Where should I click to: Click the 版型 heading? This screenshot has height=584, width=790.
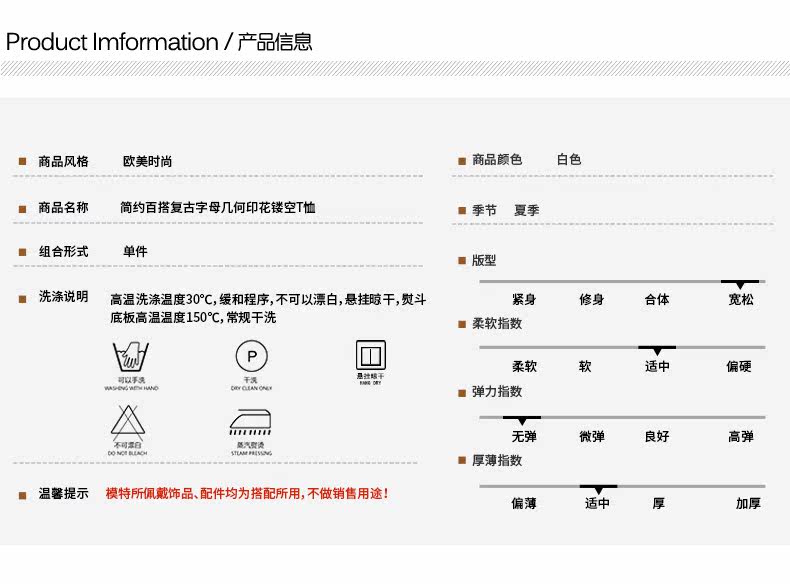click(x=484, y=261)
